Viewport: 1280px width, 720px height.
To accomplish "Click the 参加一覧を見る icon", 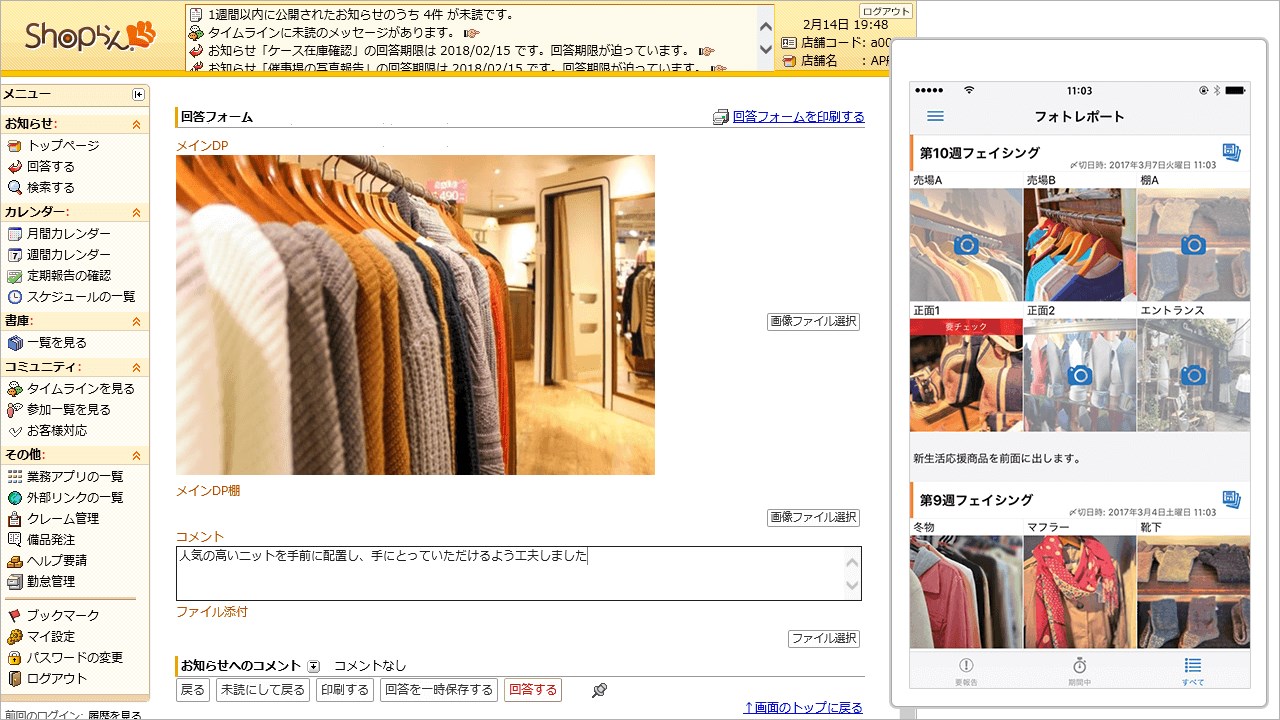I will [15, 410].
